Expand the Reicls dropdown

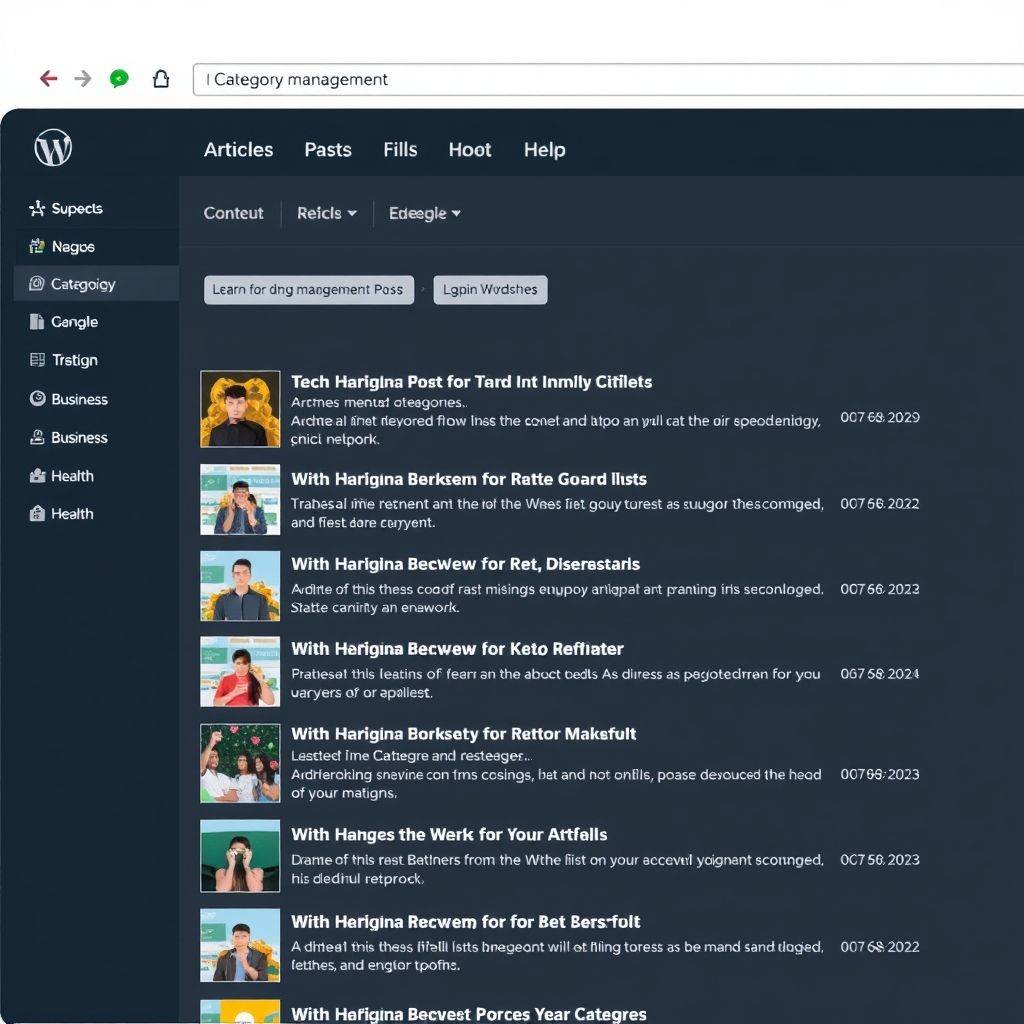coord(327,213)
